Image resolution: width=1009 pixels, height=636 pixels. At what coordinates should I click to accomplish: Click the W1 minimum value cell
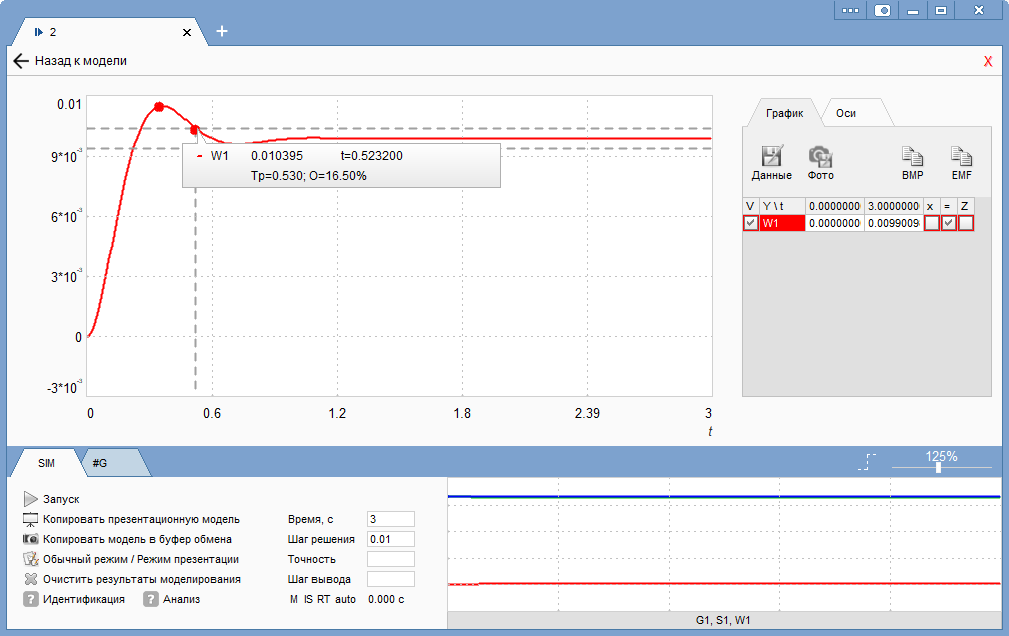[x=834, y=223]
